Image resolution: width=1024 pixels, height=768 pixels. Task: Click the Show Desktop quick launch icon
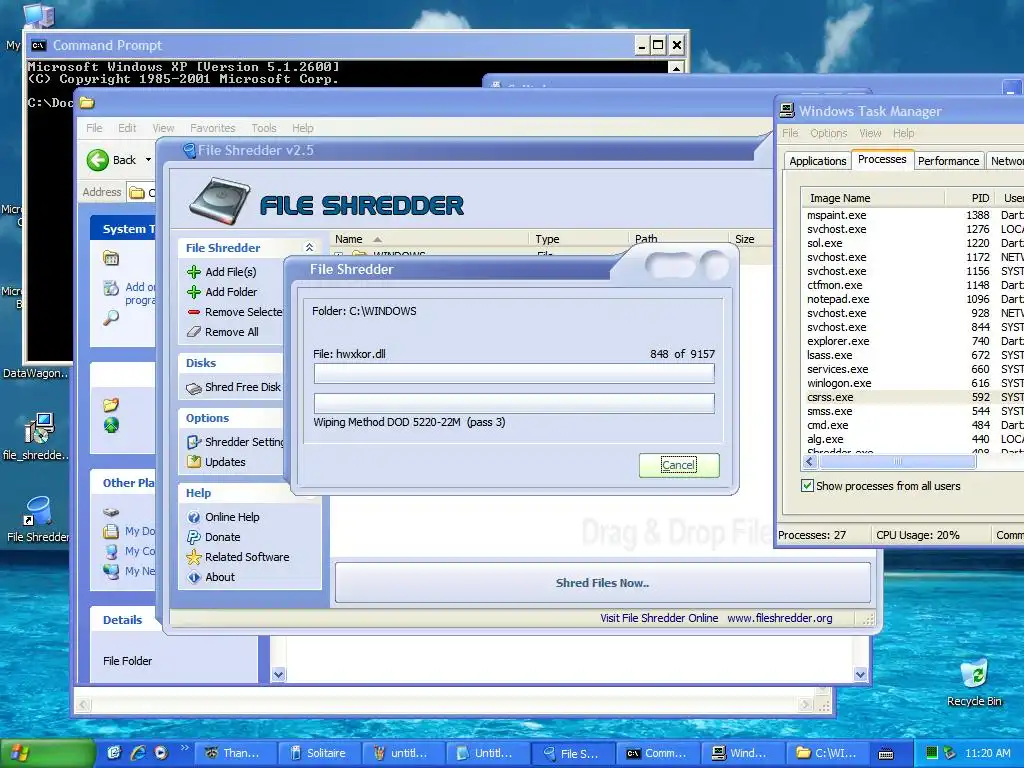[114, 753]
